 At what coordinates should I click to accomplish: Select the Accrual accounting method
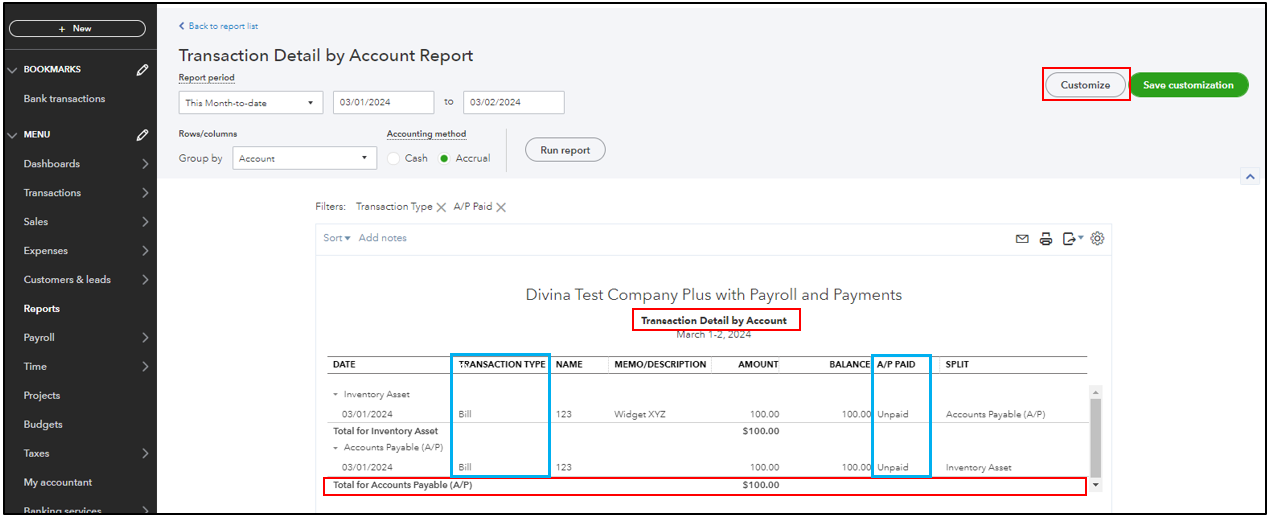point(444,159)
